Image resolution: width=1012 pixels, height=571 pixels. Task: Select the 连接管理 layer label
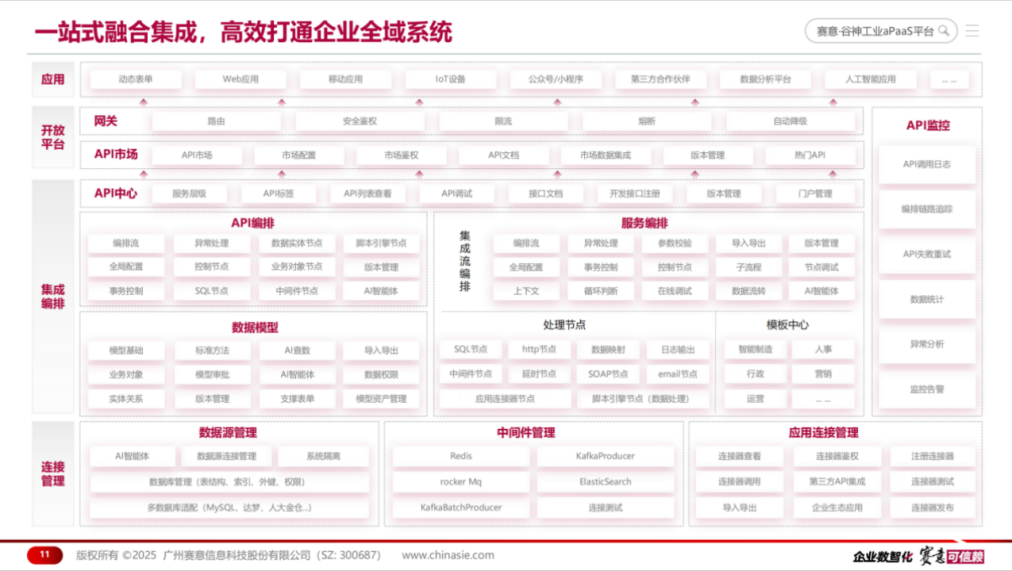click(53, 473)
